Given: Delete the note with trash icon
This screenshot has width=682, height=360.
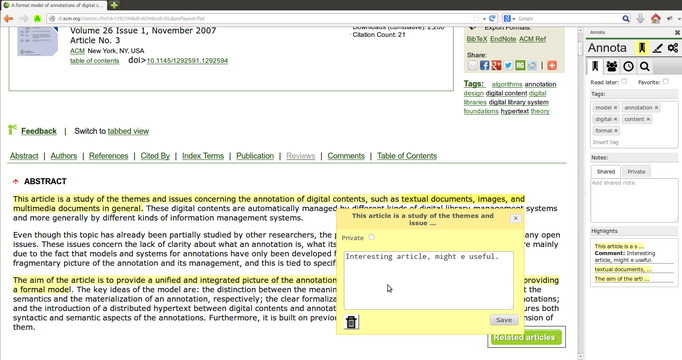Looking at the screenshot, I should 351,322.
